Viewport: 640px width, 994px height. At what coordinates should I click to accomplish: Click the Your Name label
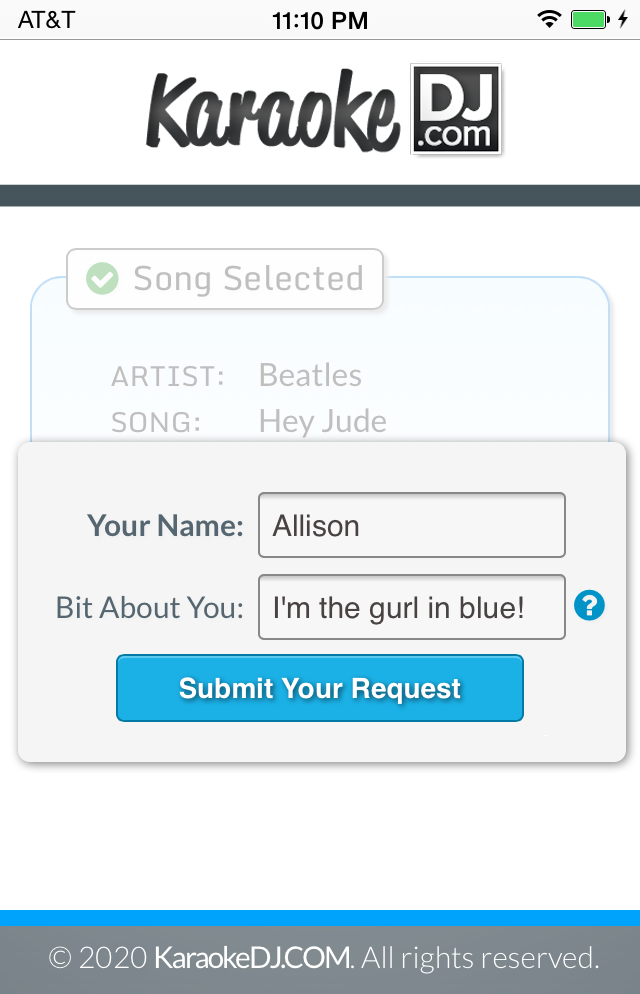click(165, 526)
